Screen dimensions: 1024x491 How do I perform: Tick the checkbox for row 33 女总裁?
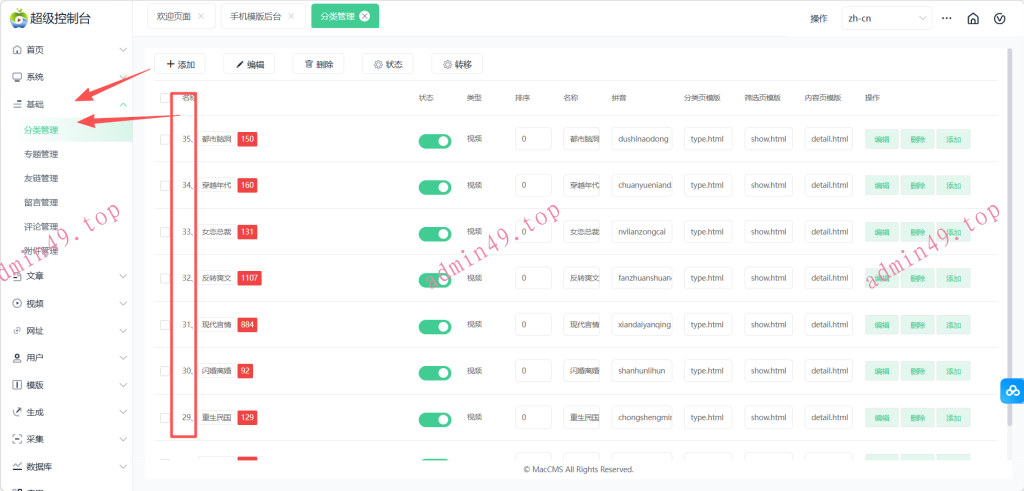pos(165,232)
